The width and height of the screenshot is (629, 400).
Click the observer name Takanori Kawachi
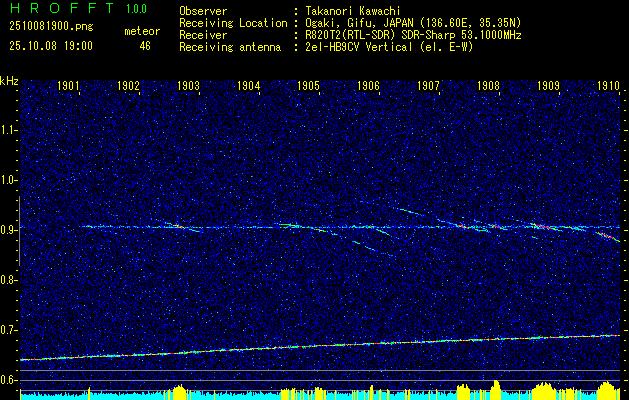[x=353, y=11]
